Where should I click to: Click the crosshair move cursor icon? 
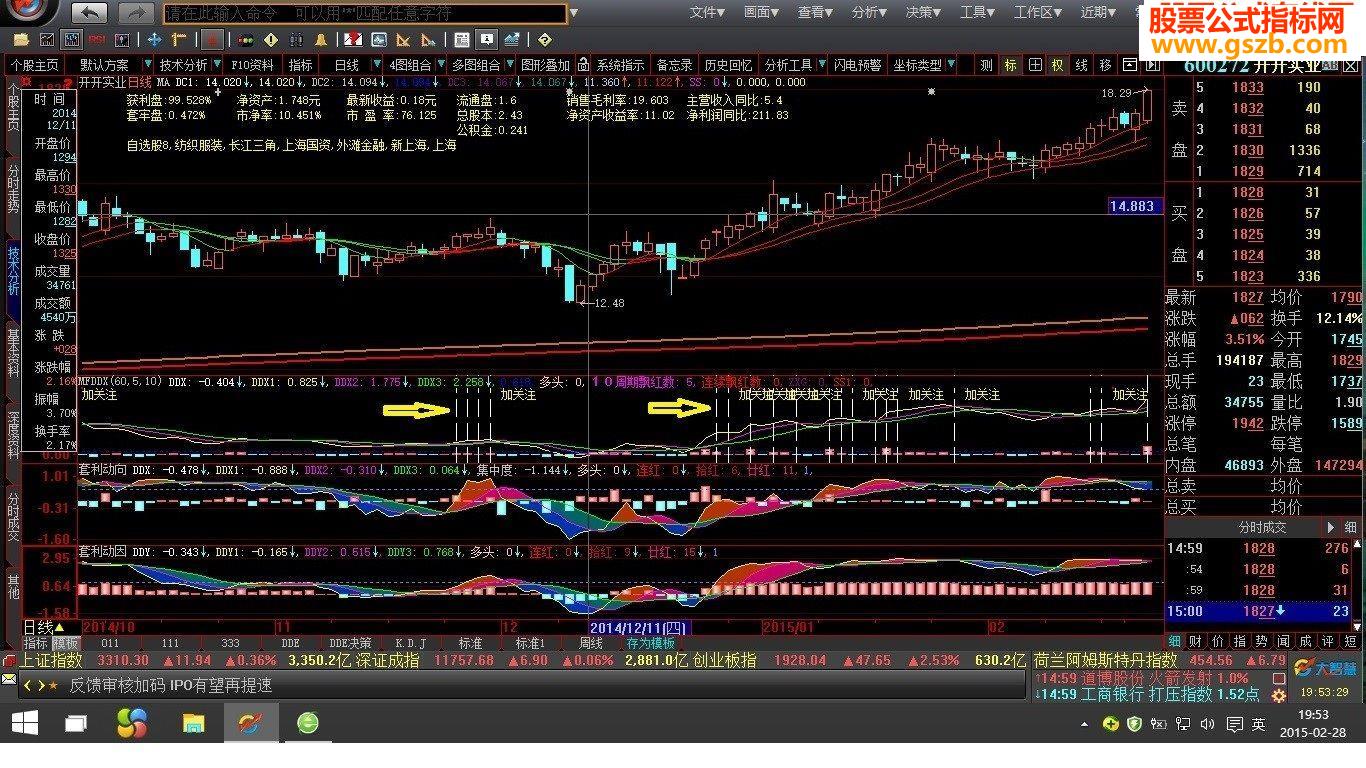click(x=155, y=40)
